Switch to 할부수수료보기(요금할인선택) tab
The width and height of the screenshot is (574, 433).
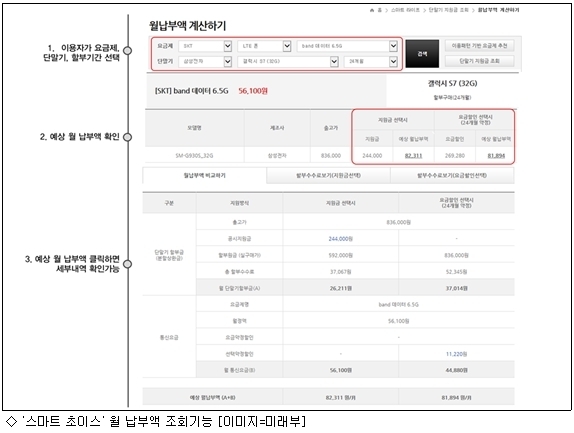pos(452,176)
